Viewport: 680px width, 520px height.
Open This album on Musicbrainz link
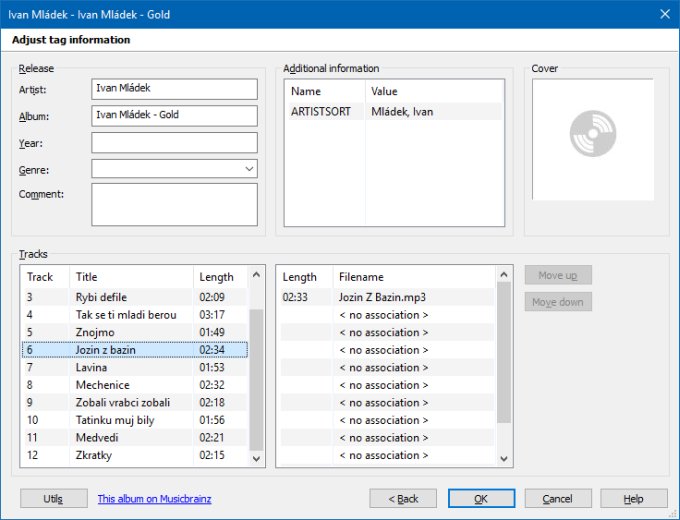click(x=154, y=498)
